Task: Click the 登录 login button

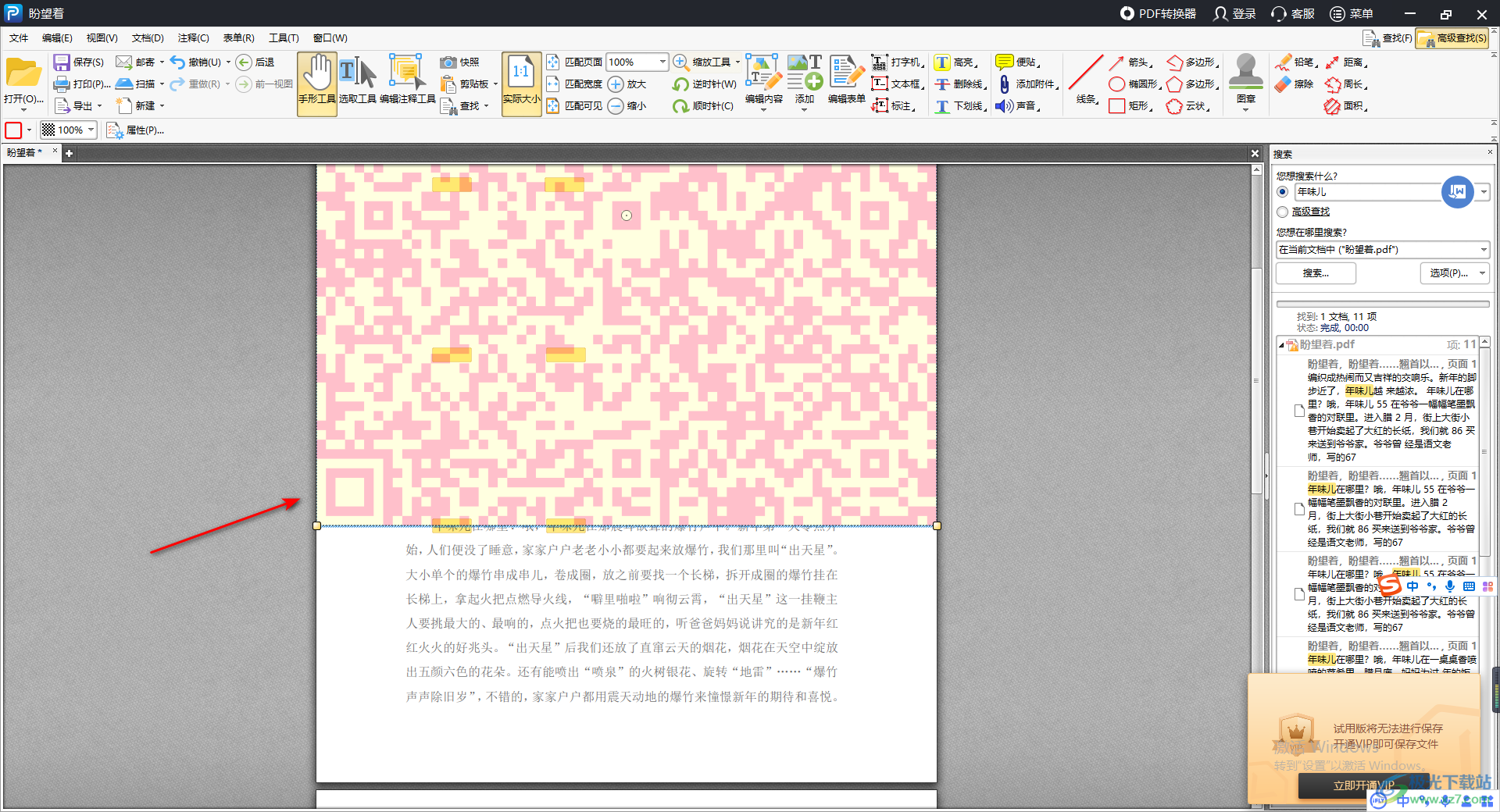Action: 1234,13
